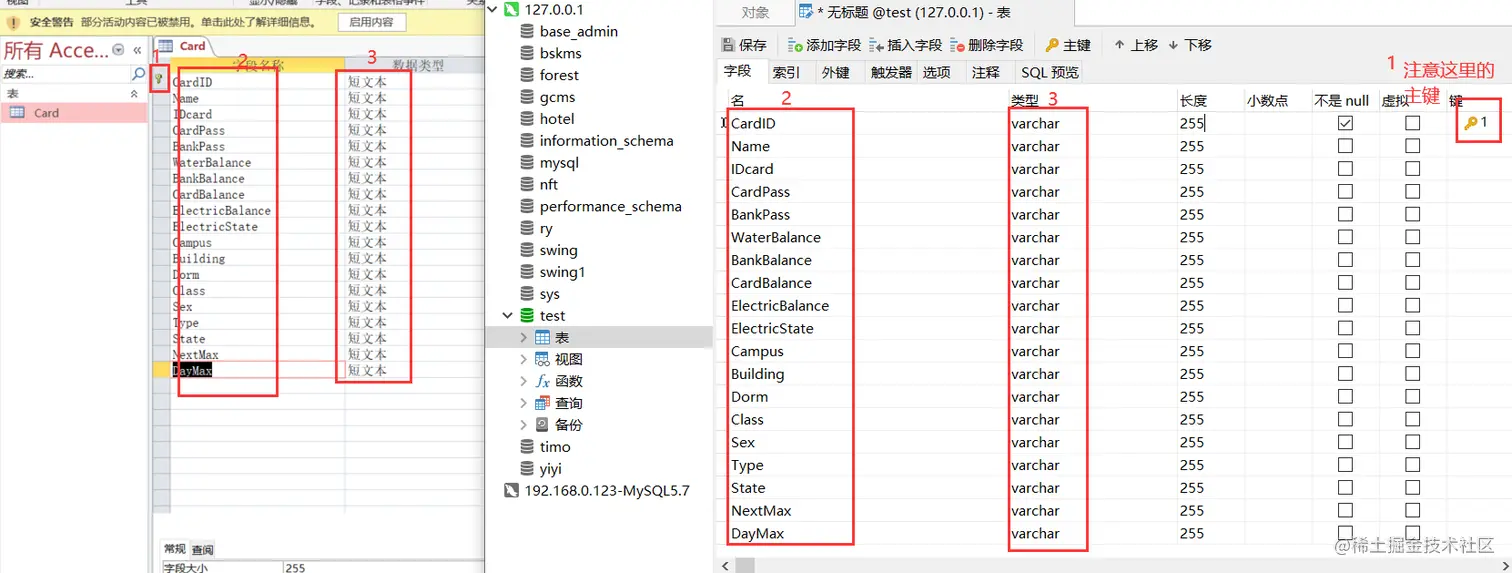The image size is (1512, 573).
Task: Check the virtual checkbox for CardID row
Action: pyautogui.click(x=1412, y=123)
